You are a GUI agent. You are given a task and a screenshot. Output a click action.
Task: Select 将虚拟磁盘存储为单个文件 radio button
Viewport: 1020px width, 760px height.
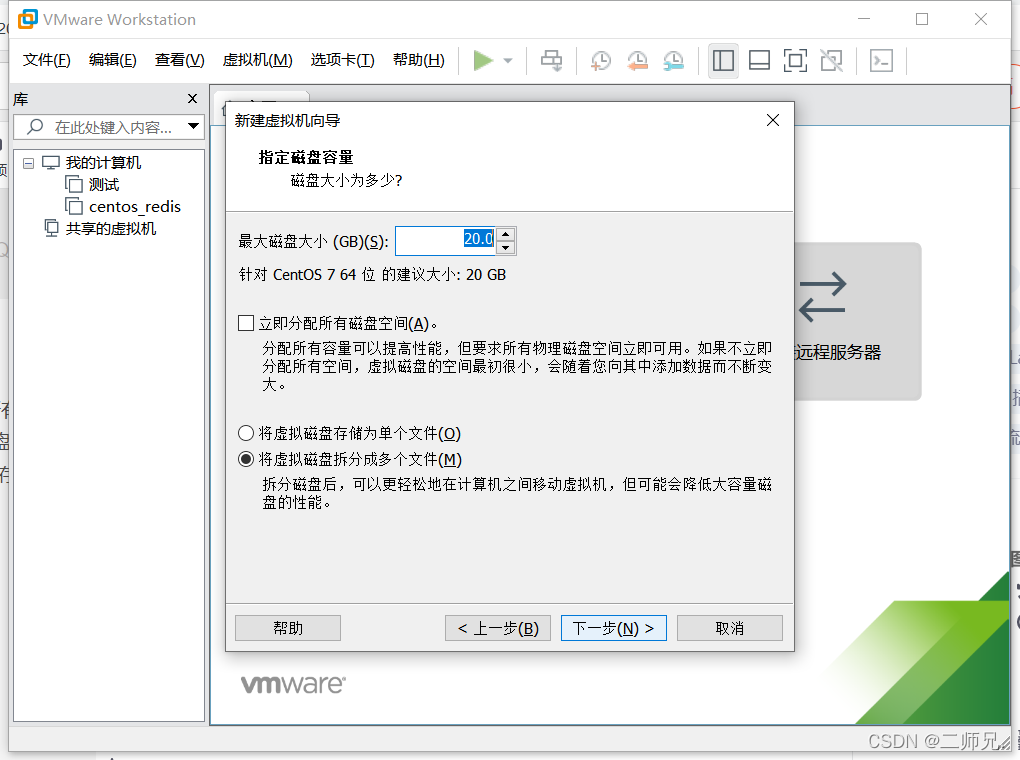245,432
